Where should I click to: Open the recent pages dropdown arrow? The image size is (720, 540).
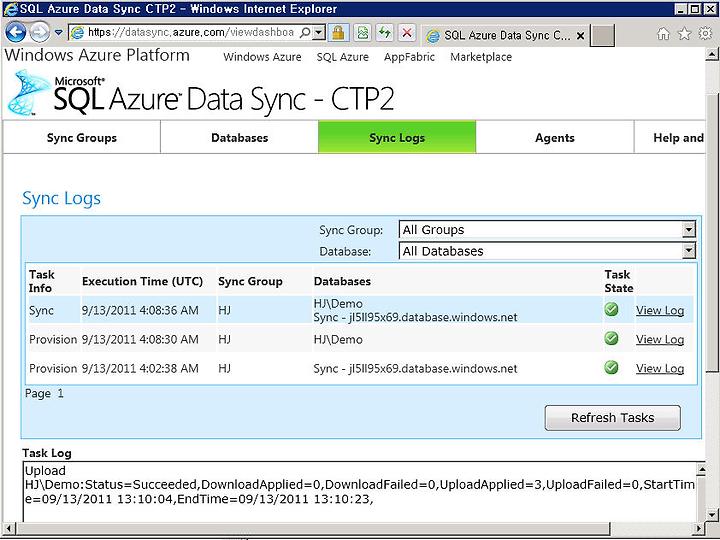pyautogui.click(x=58, y=33)
